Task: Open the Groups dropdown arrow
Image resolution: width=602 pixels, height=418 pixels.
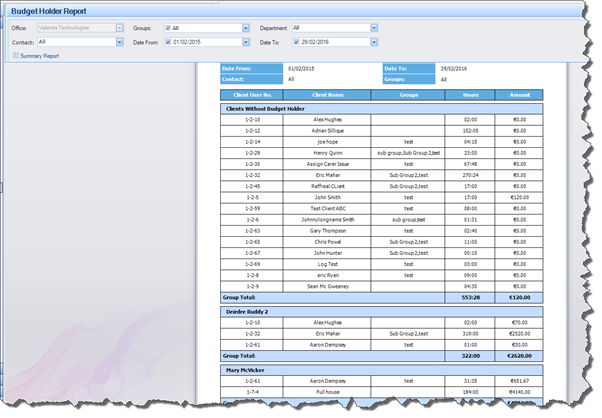Action: click(x=246, y=28)
